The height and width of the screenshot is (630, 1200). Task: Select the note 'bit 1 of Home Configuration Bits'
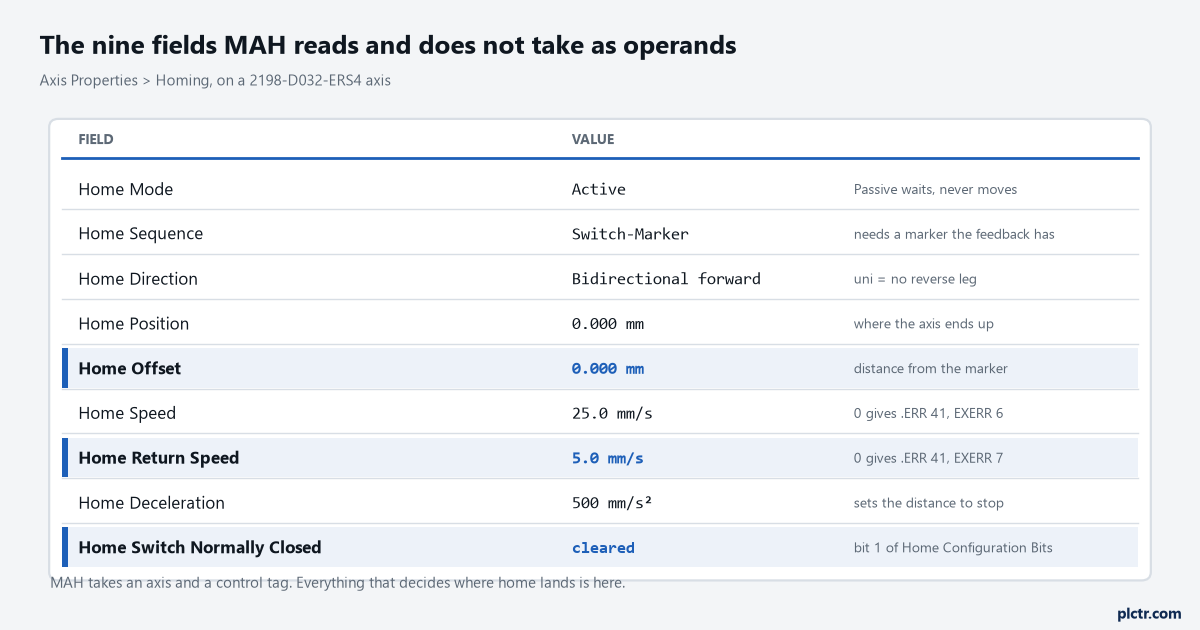pyautogui.click(x=953, y=547)
